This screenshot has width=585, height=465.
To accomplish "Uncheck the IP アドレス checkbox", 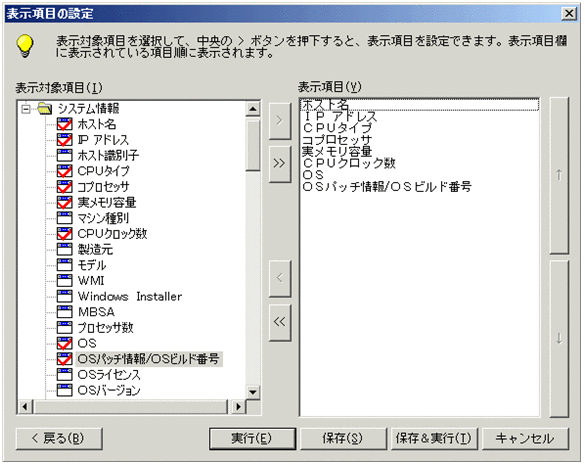I will [x=65, y=140].
